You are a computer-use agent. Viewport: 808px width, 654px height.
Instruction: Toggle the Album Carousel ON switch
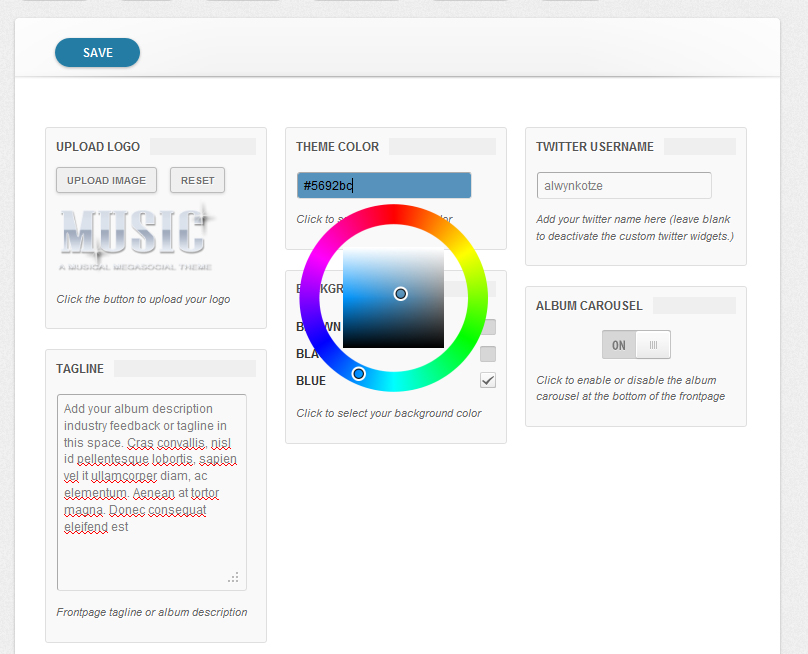point(636,345)
